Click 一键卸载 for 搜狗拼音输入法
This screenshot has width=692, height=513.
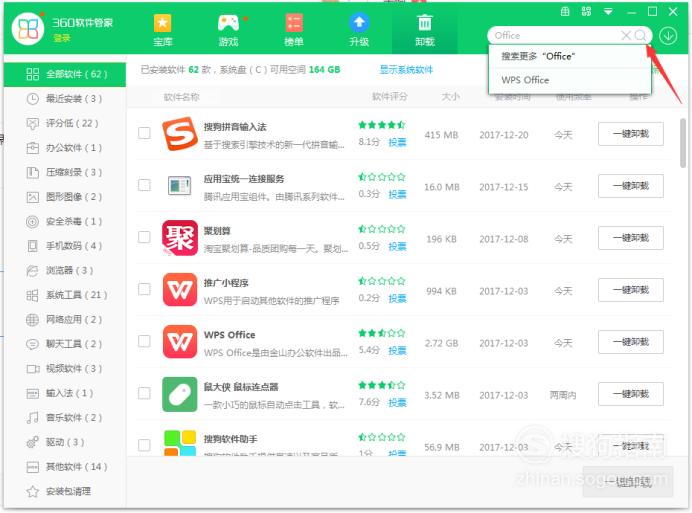click(631, 134)
